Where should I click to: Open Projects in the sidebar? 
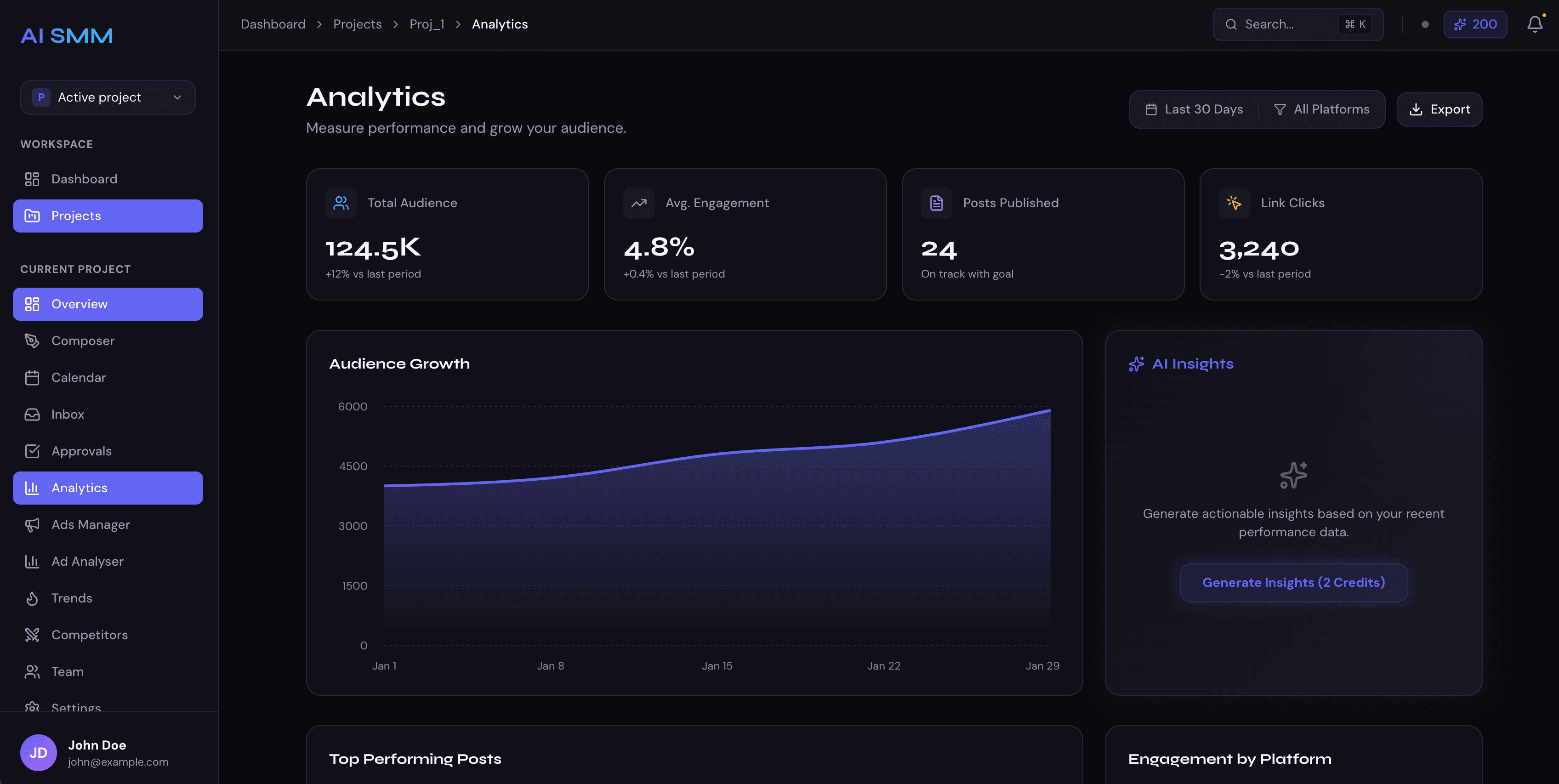click(108, 216)
